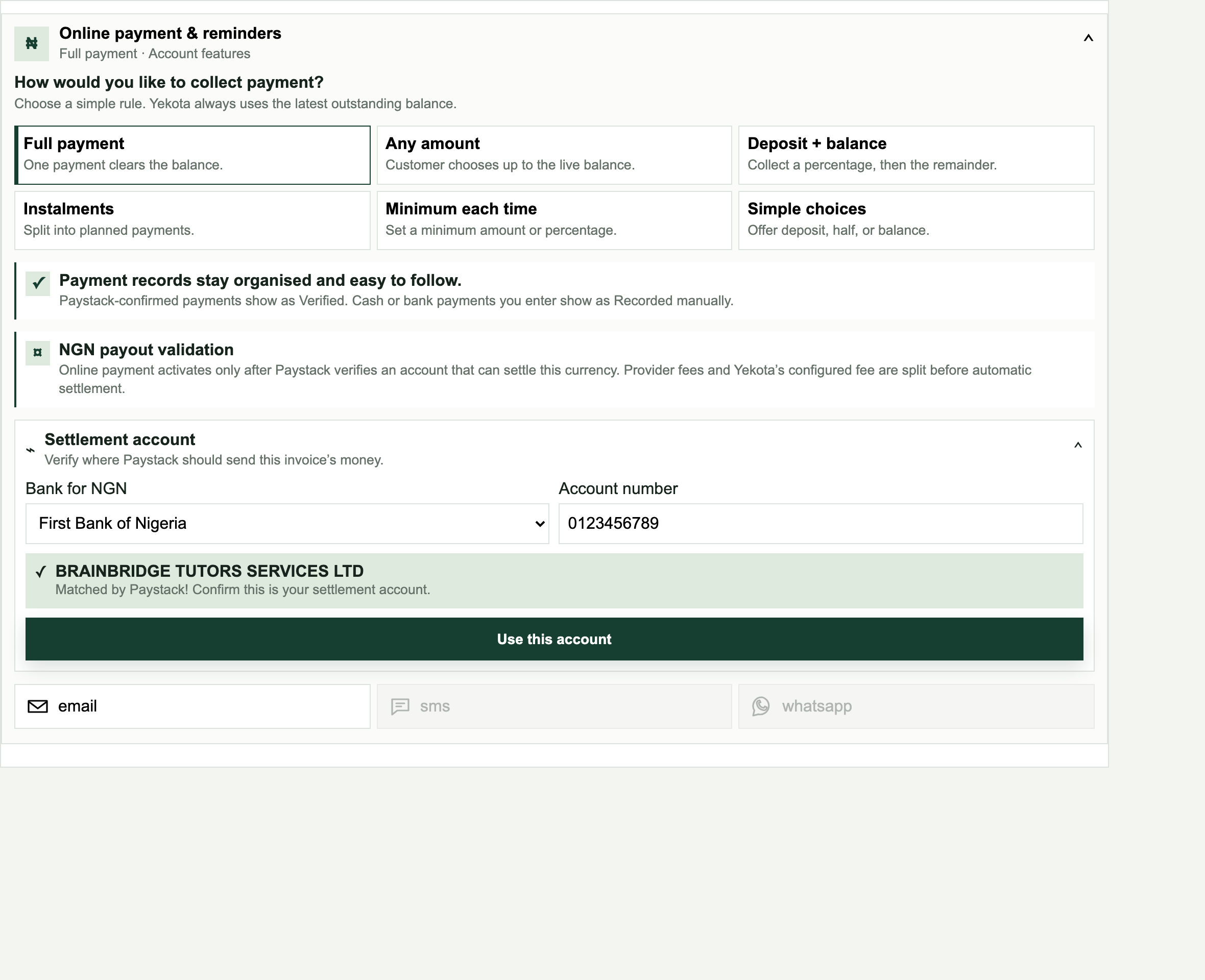
Task: Collapse the Settlement account panel
Action: pos(1078,446)
